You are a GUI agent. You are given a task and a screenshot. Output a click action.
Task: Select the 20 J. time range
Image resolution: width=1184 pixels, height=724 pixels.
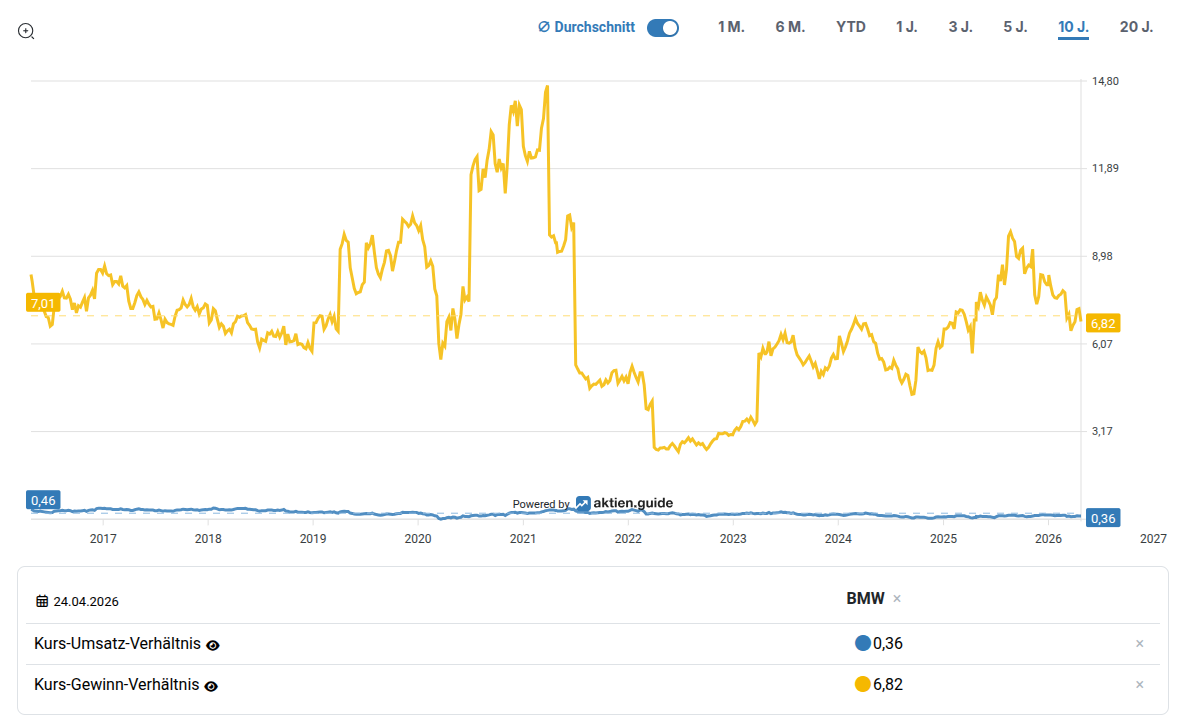coord(1136,27)
